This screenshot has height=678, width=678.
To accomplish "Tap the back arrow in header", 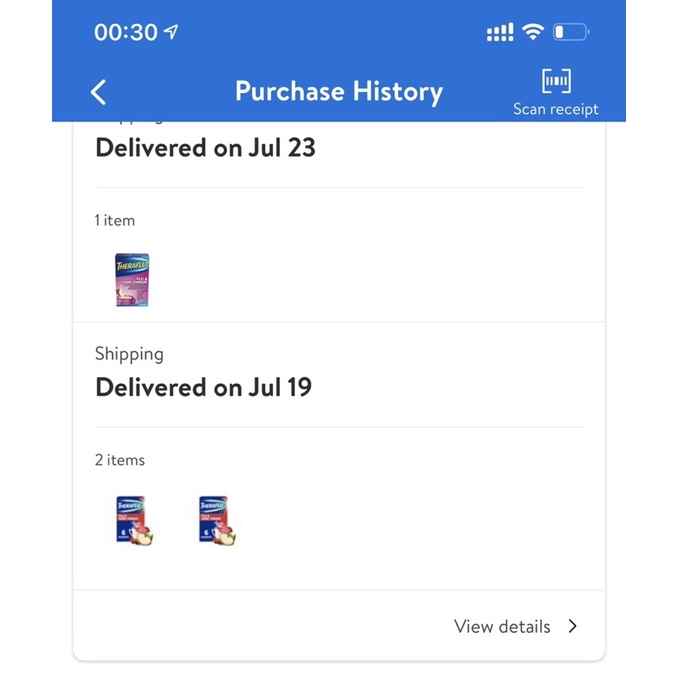I will coord(98,92).
